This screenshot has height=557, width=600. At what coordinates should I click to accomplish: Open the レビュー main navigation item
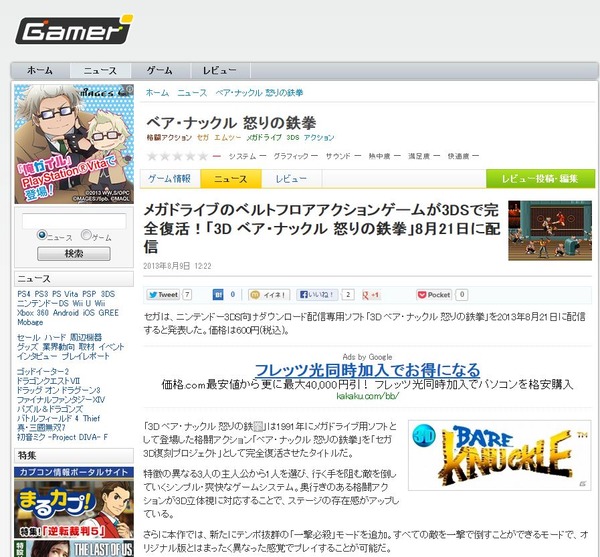click(x=220, y=71)
